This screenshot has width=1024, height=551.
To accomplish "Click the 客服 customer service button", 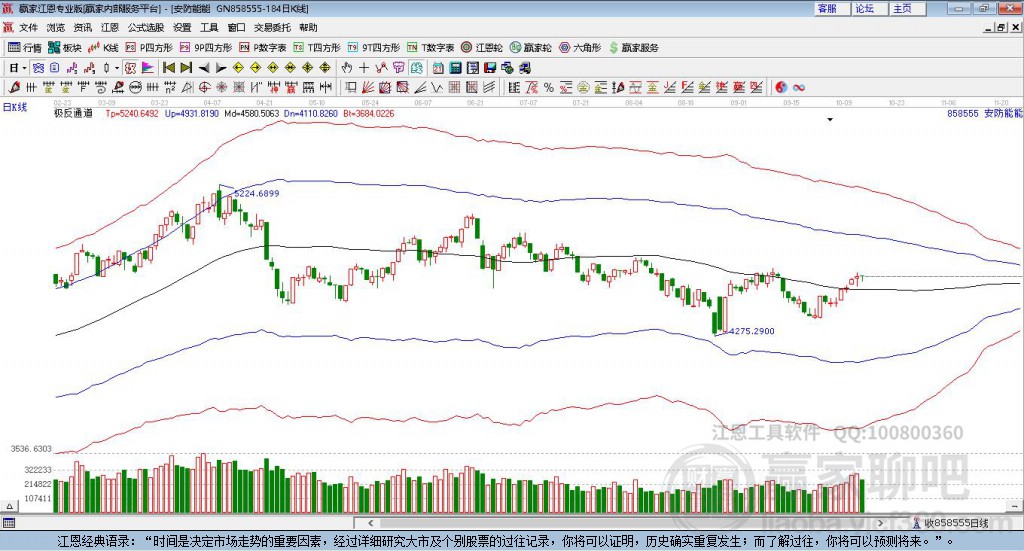I will pos(827,8).
